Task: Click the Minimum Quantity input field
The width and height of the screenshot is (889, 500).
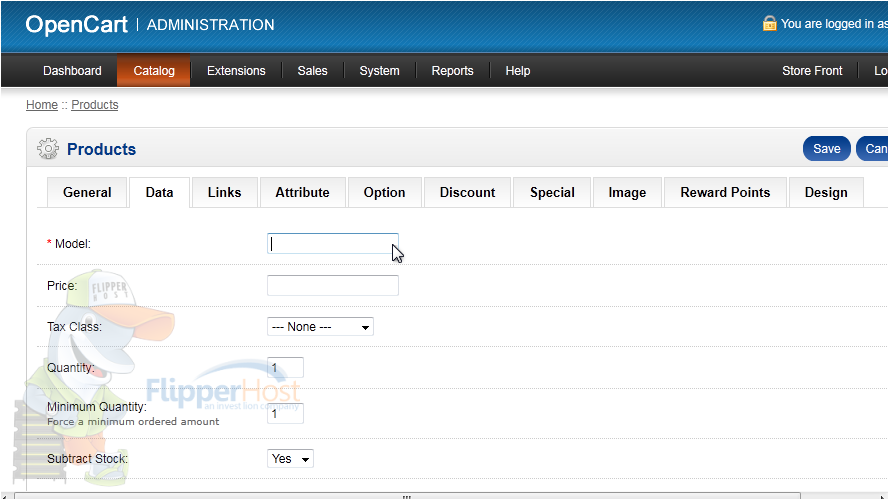Action: click(285, 413)
